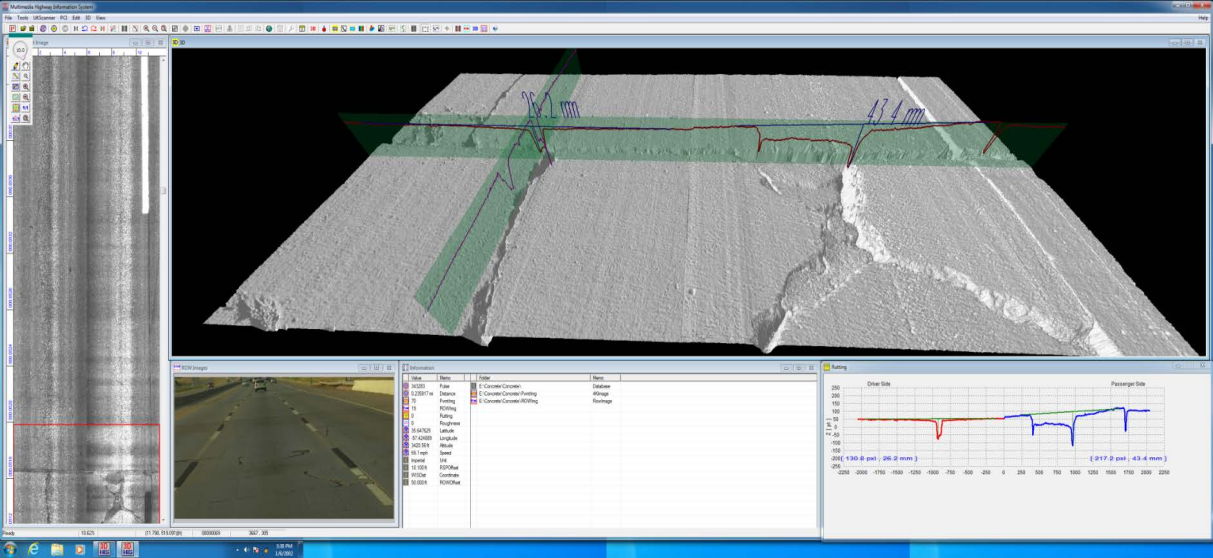Viewport: 1213px width, 558px height.
Task: Click the open folder icon in the toolbar
Action: (x=21, y=29)
